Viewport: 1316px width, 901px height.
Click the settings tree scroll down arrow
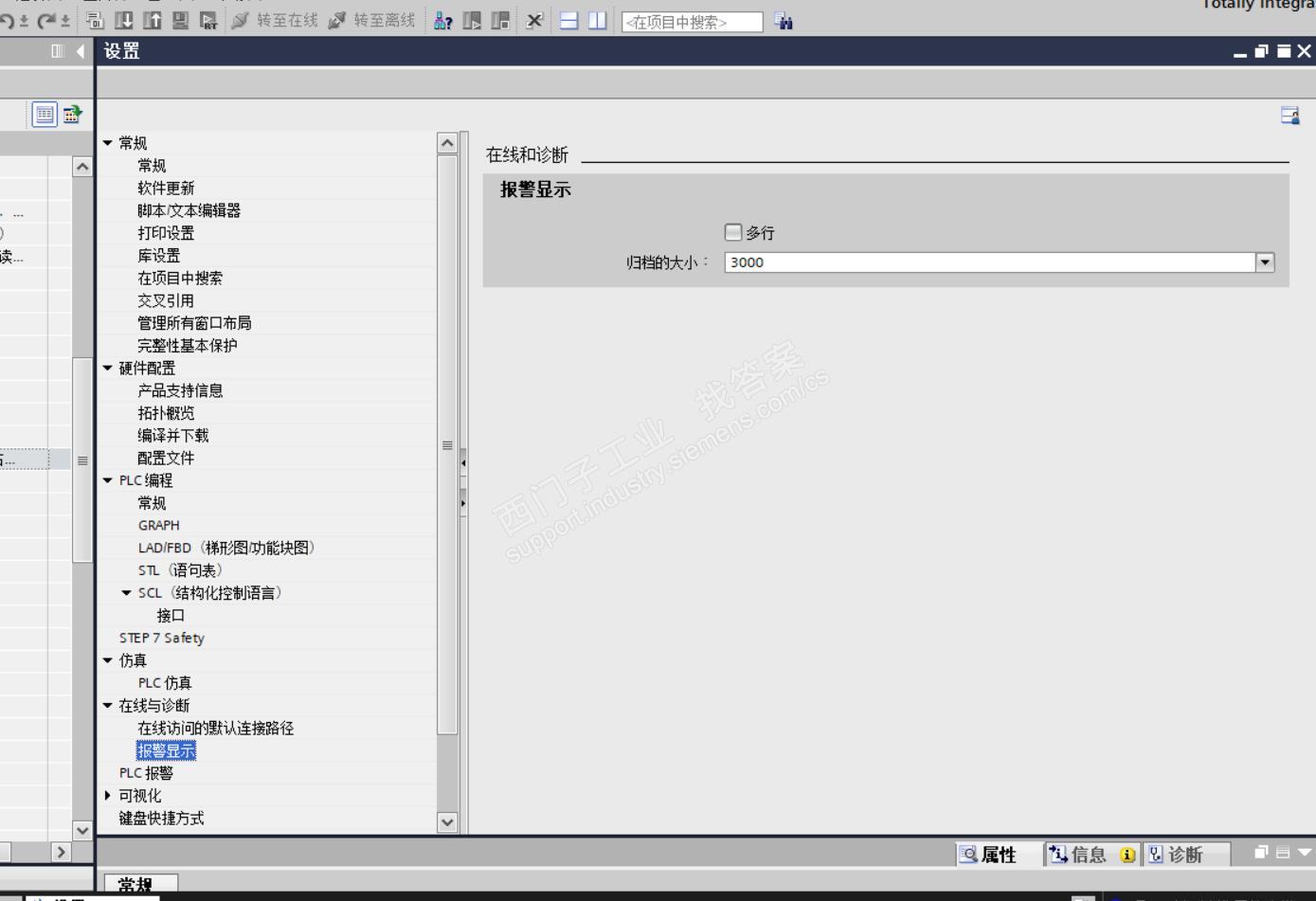pos(447,822)
